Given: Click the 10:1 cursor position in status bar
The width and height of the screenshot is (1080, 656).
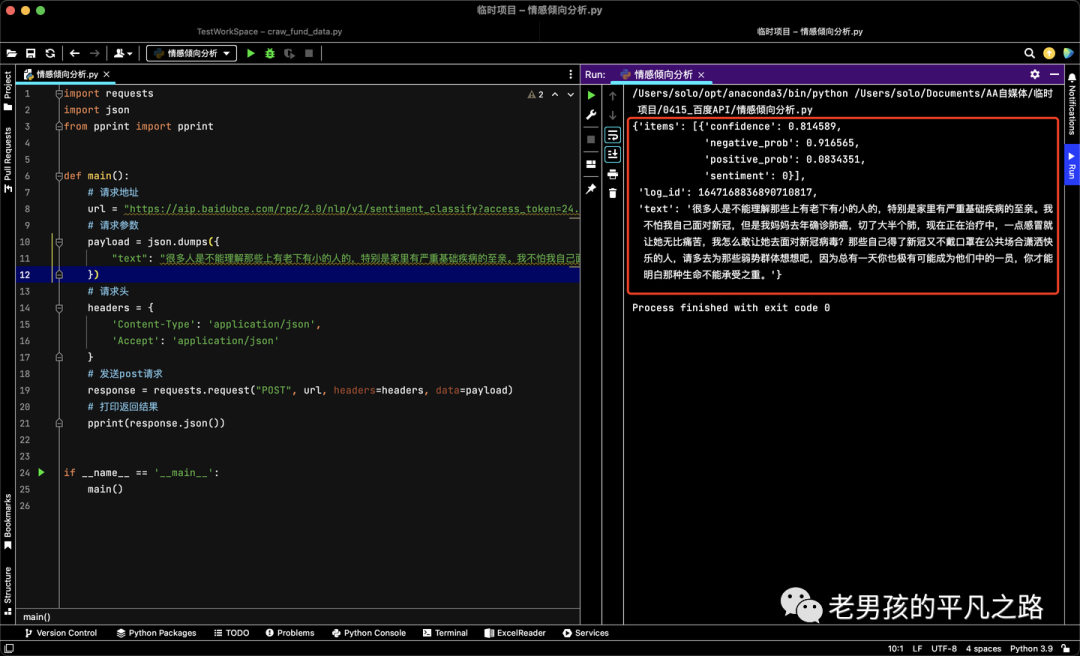Looking at the screenshot, I should pos(895,648).
